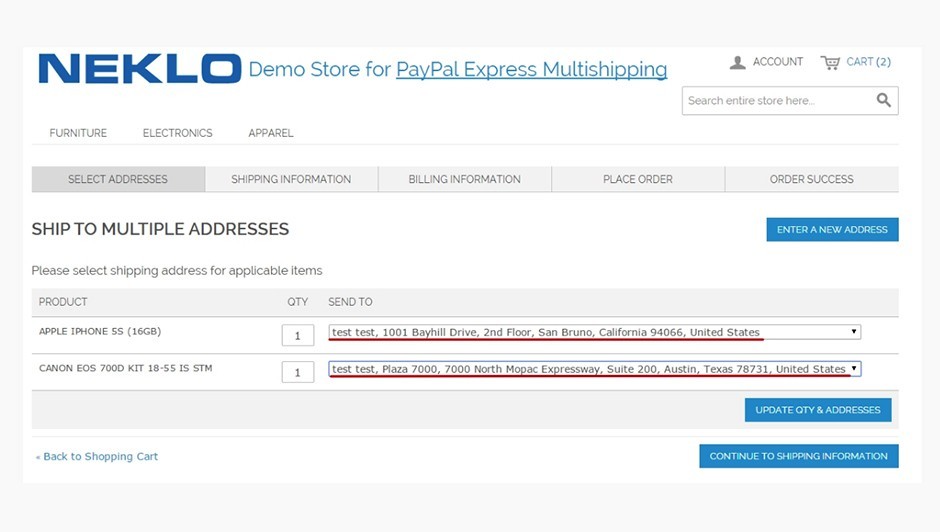
Task: Click CONTINUE TO SHIPPING INFORMATION button
Action: point(799,456)
